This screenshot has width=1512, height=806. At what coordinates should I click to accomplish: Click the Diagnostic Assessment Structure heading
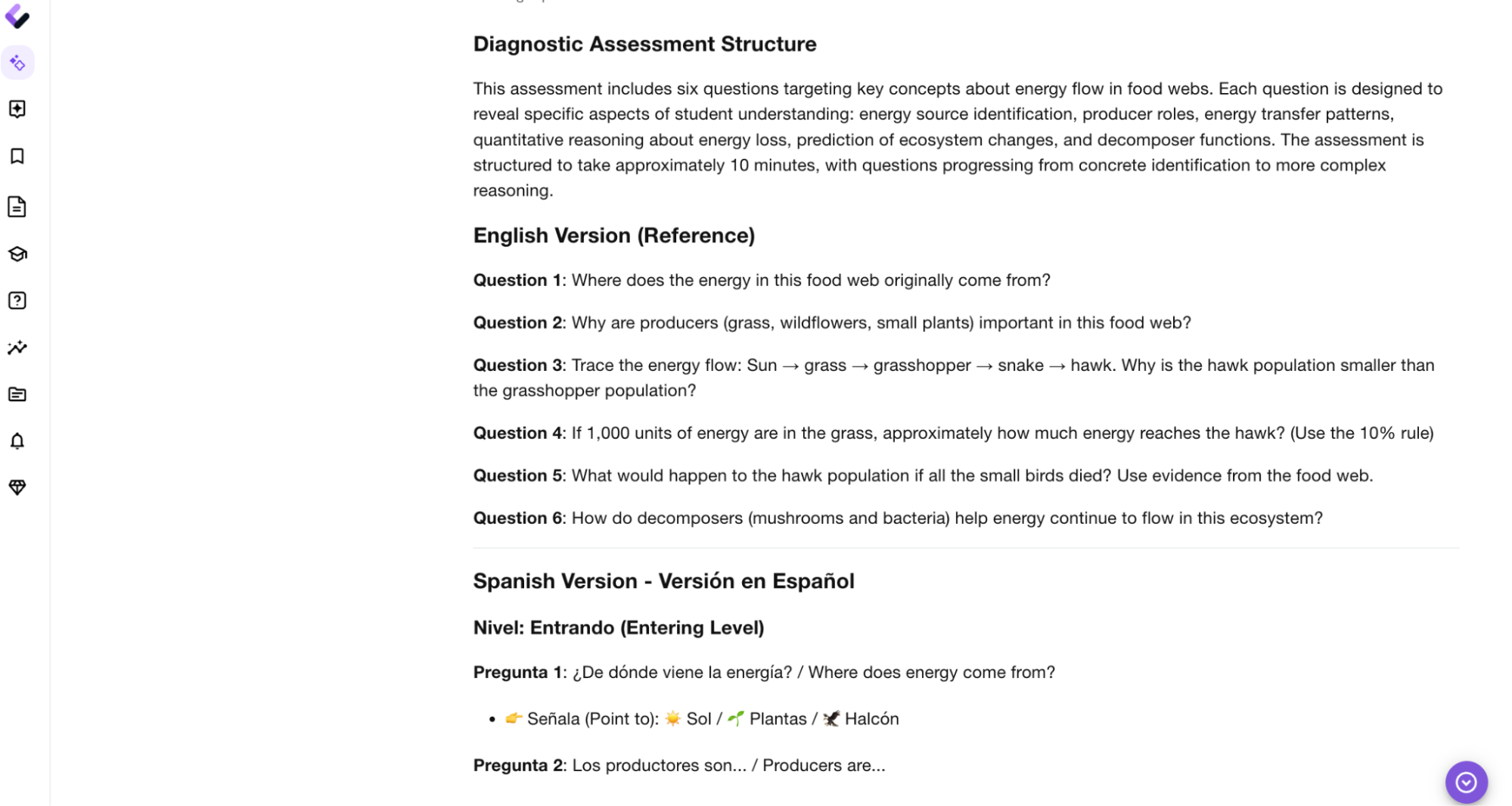644,44
